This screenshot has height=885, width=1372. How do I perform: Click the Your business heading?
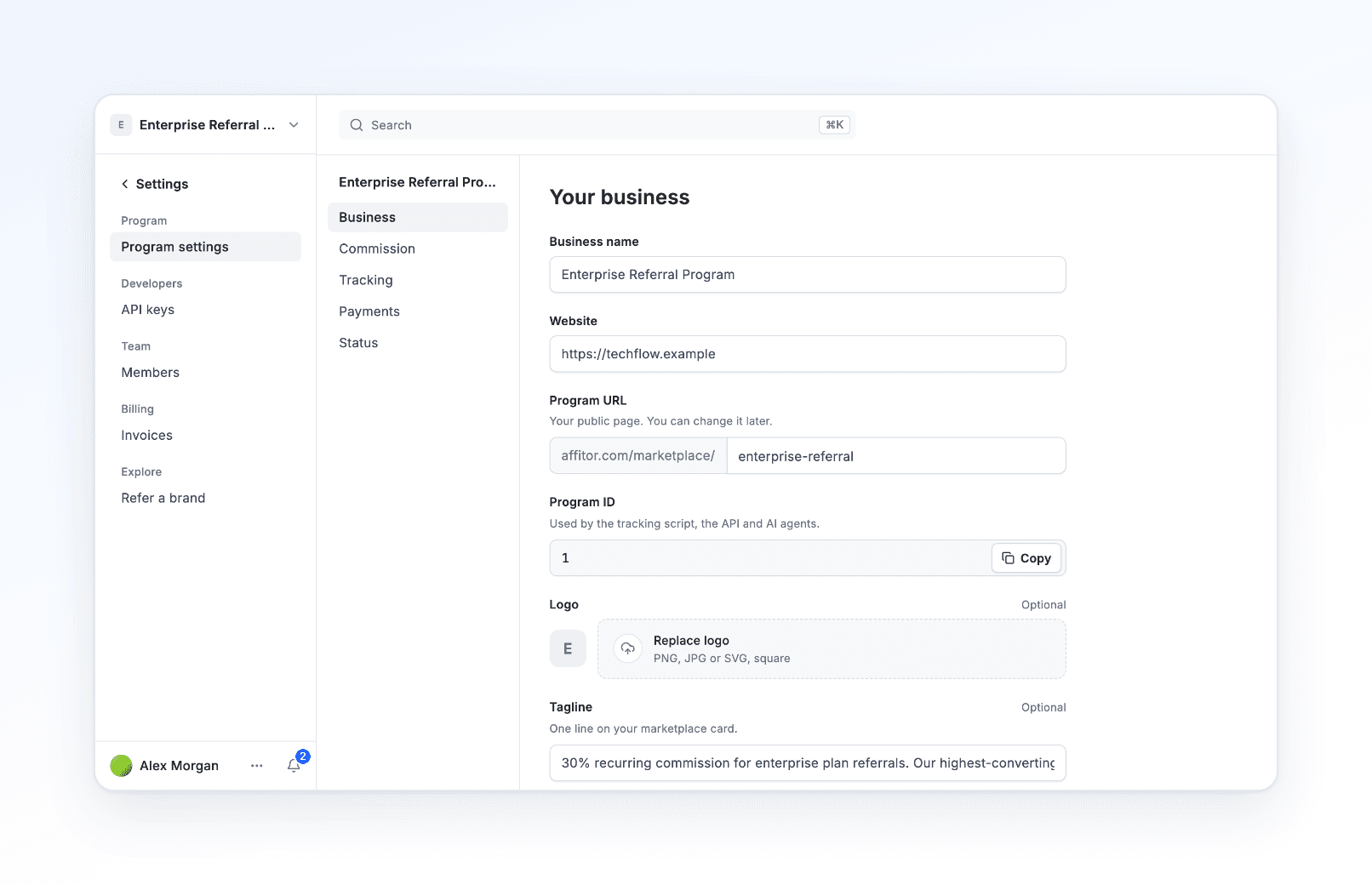point(620,197)
